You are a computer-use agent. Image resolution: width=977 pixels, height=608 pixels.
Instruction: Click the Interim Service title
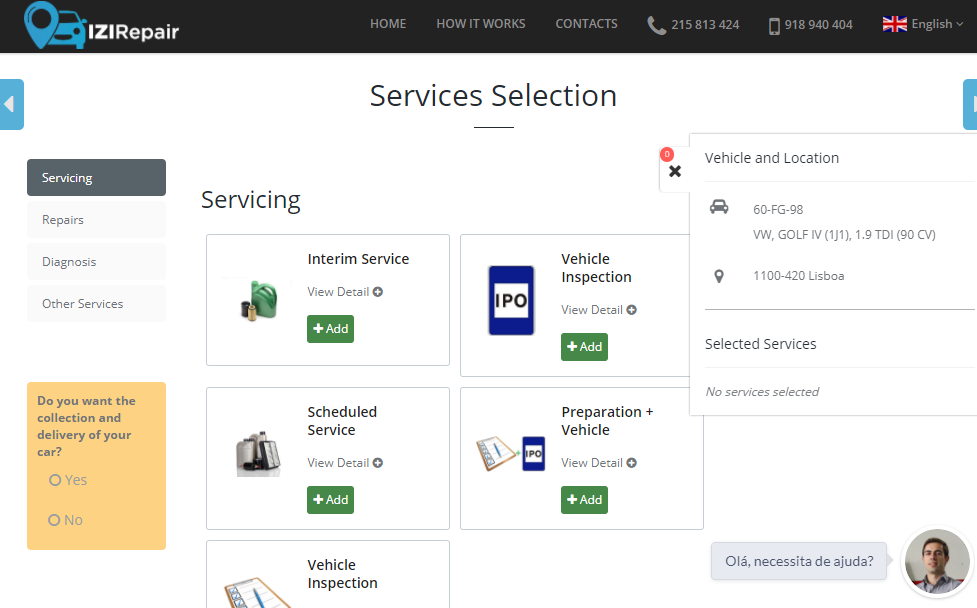(358, 259)
